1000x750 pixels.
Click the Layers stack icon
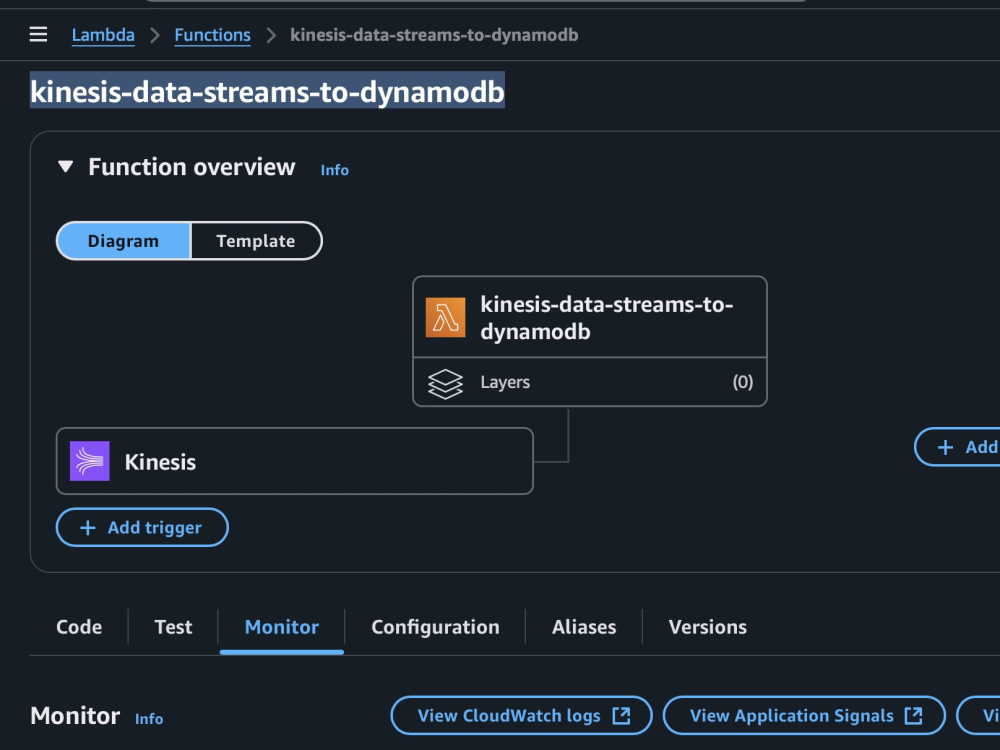pos(445,383)
